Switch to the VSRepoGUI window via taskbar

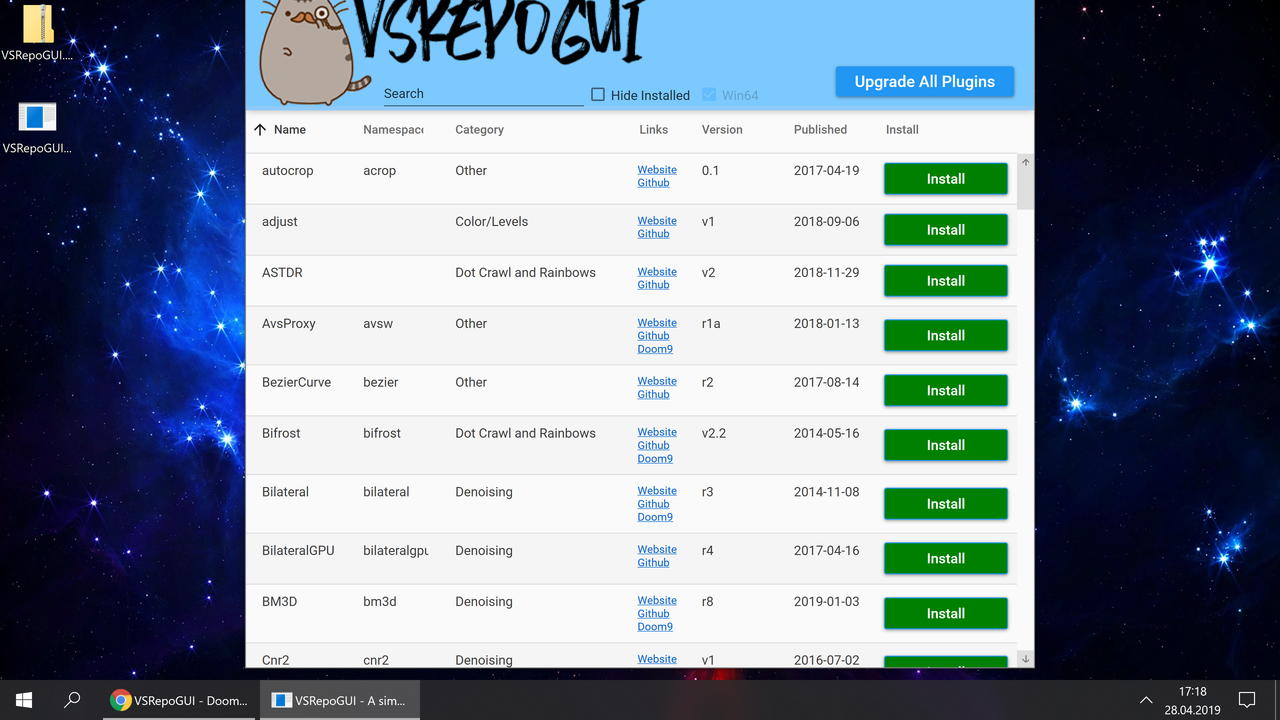coord(339,700)
